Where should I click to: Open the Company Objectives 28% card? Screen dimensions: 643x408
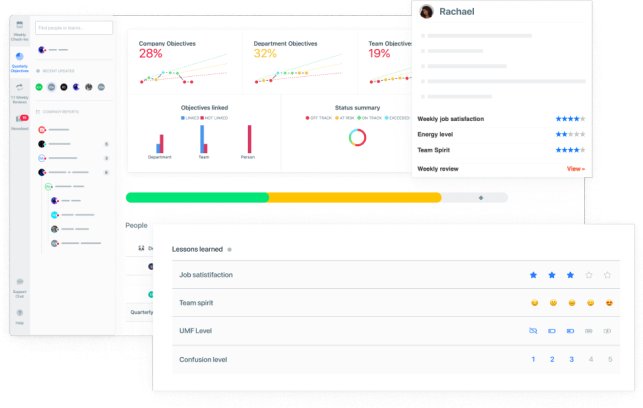tap(184, 62)
